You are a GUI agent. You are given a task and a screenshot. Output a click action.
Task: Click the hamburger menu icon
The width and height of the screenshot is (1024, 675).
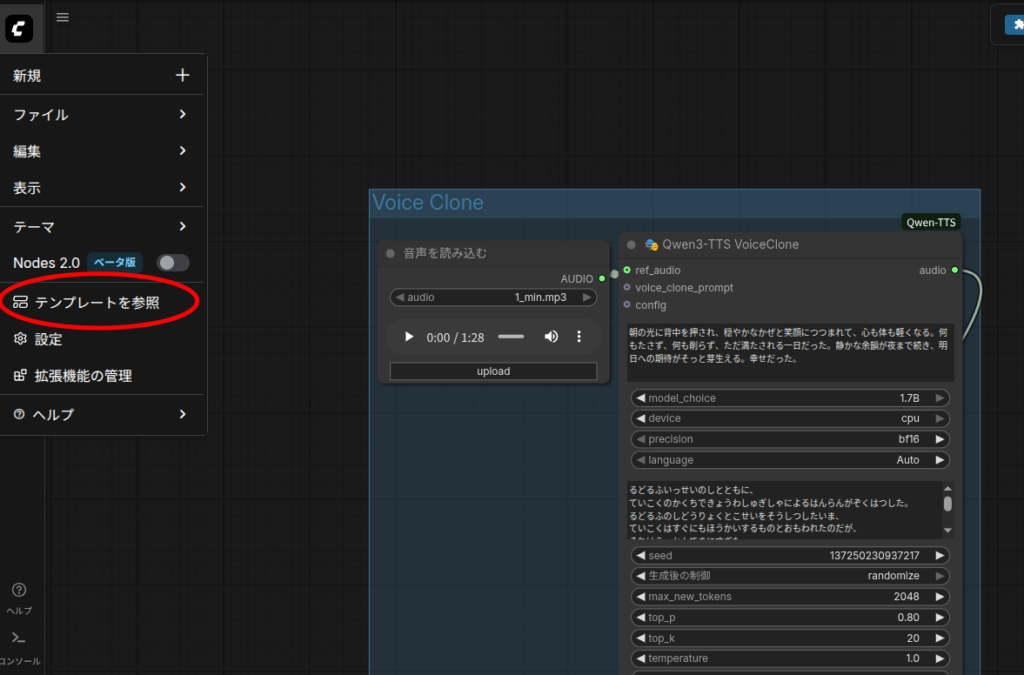pyautogui.click(x=62, y=17)
